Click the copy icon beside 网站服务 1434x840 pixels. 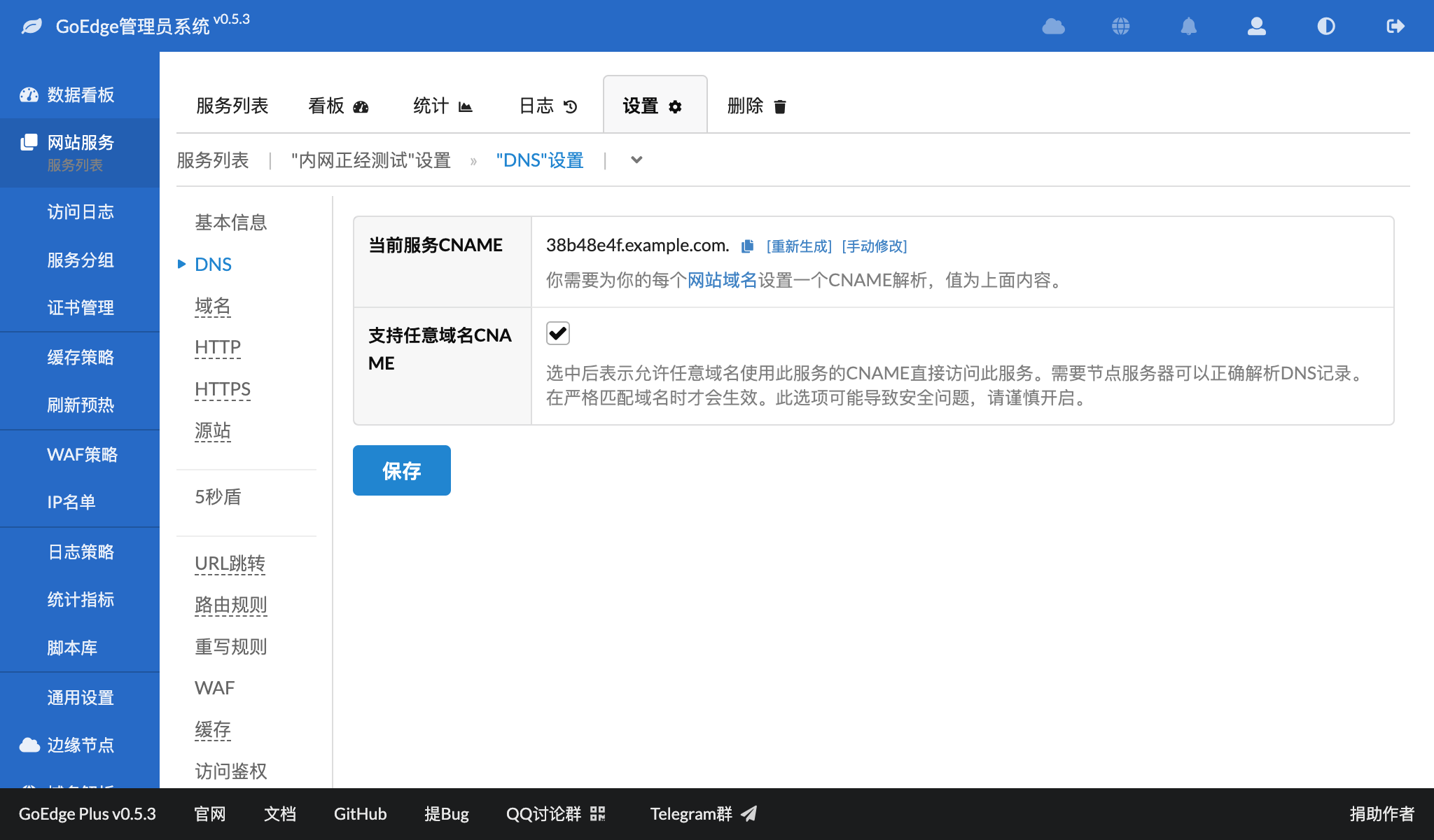(x=29, y=142)
